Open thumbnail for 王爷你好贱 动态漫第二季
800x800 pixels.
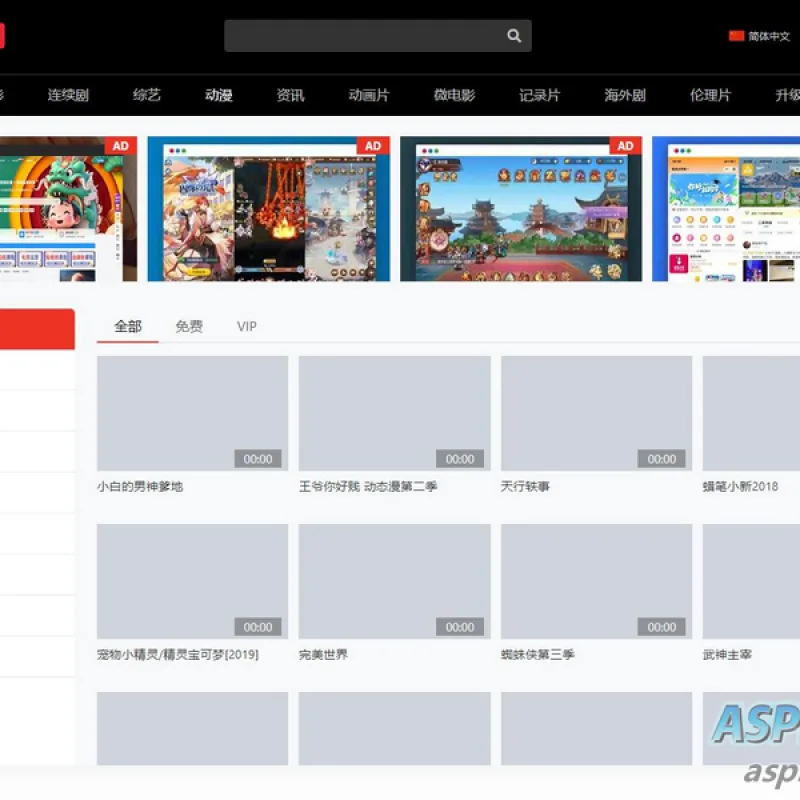tap(394, 413)
